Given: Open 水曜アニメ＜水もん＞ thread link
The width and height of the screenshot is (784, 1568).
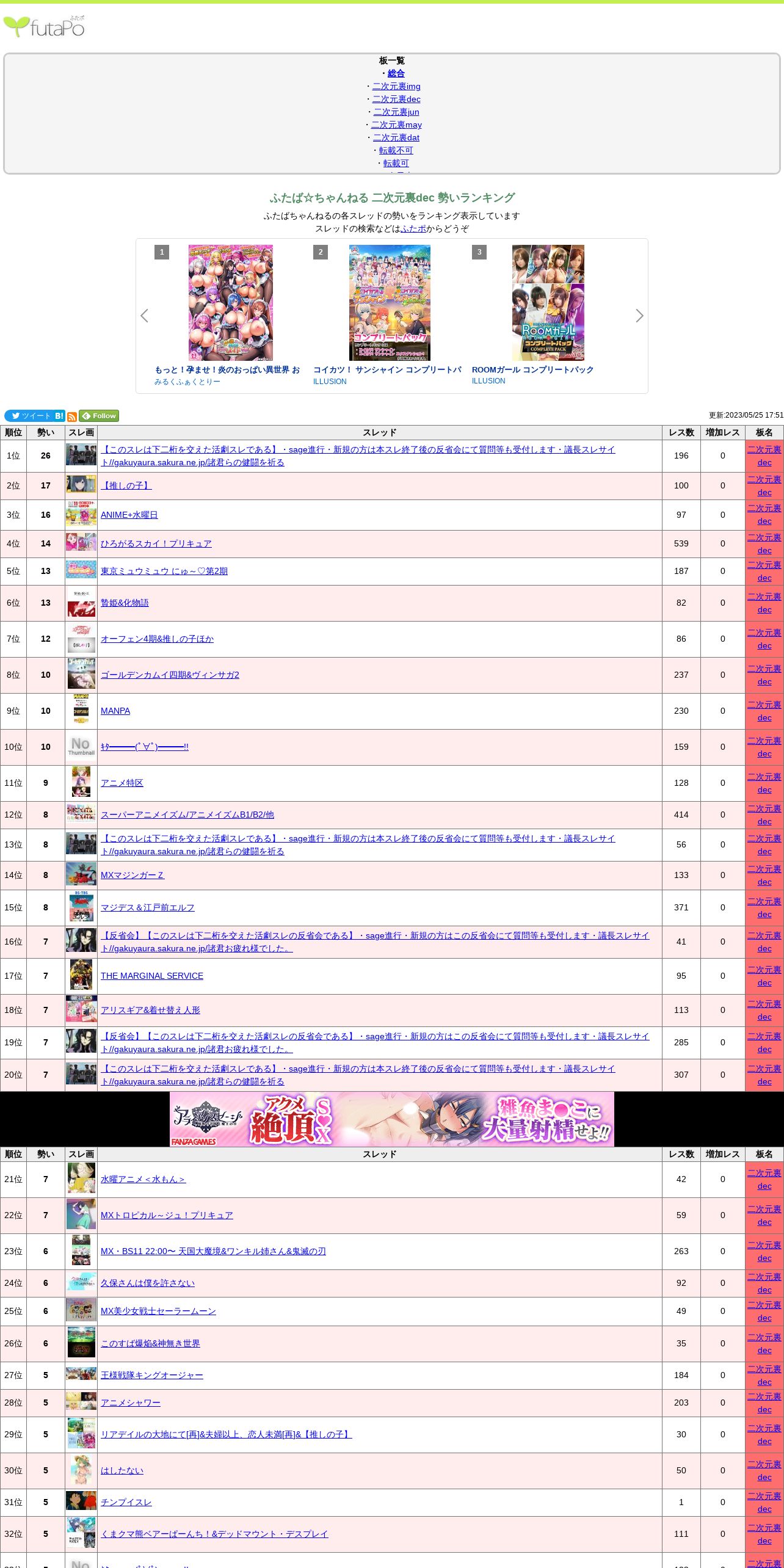Looking at the screenshot, I should coord(143,1179).
